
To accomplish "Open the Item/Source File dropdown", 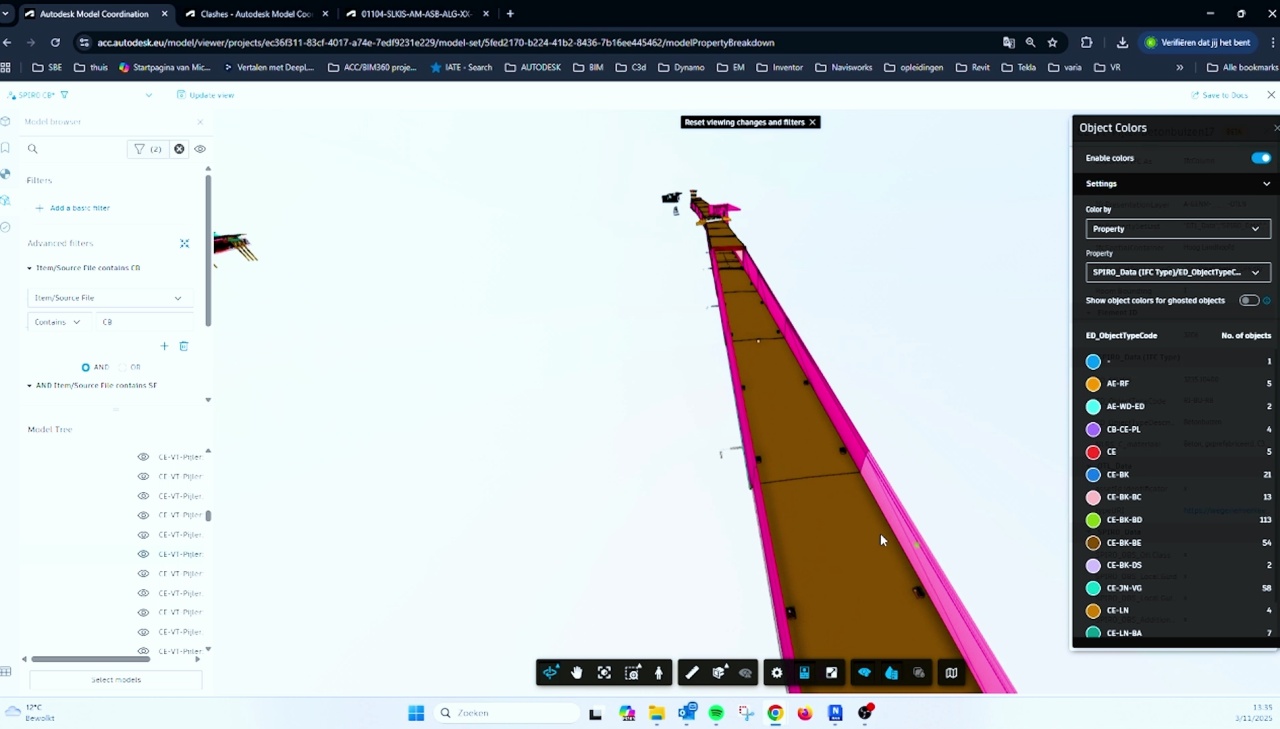I will 108,298.
